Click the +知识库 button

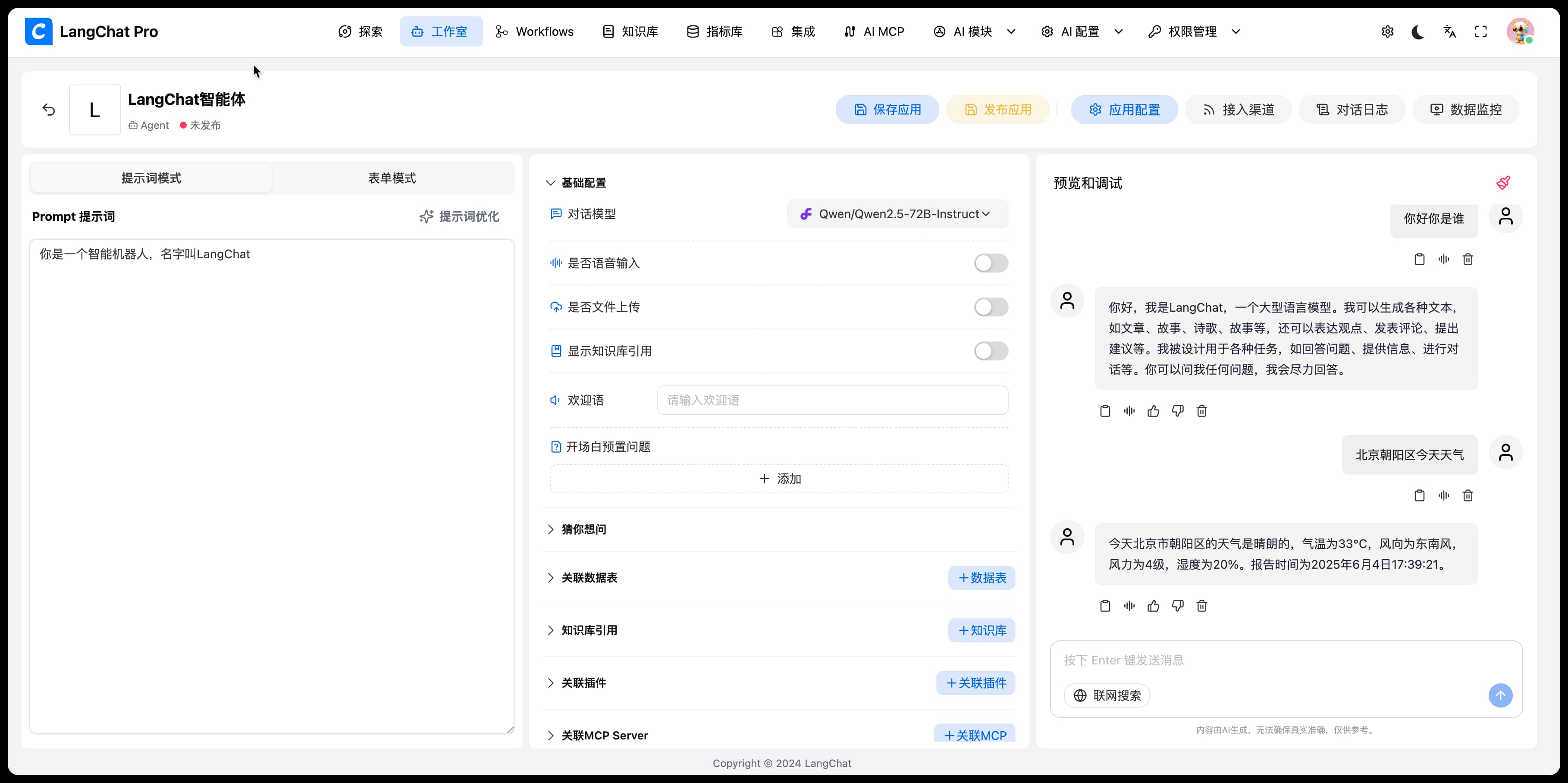coord(982,630)
